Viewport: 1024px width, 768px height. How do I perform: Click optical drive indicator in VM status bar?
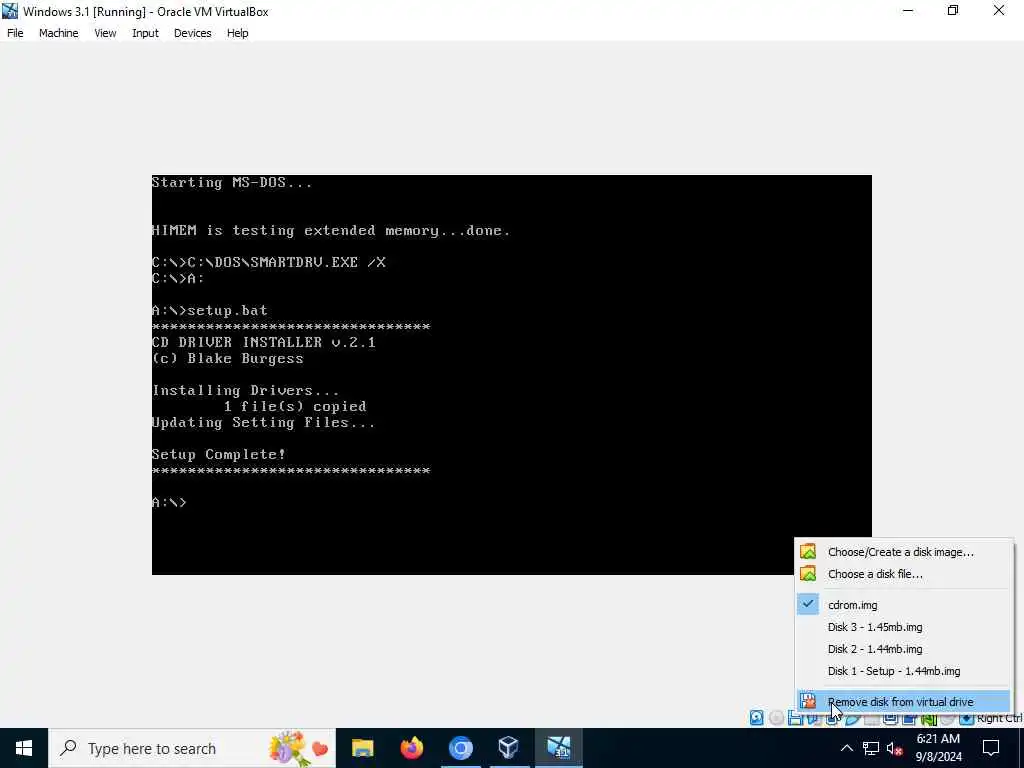776,718
